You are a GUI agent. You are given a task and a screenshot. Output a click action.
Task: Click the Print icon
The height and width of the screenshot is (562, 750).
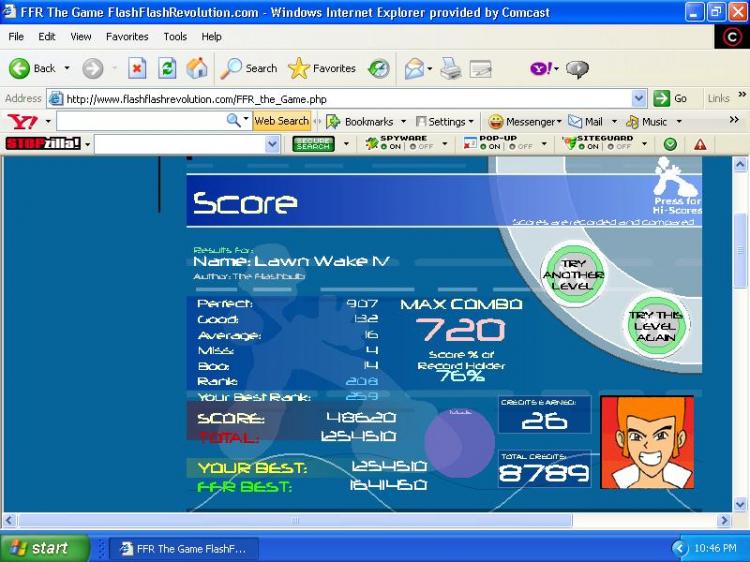(x=450, y=69)
